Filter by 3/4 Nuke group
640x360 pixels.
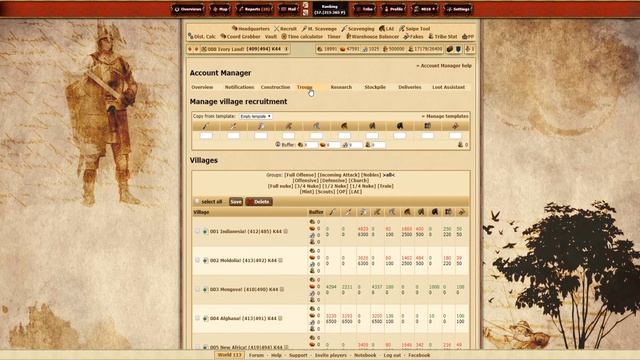click(308, 186)
